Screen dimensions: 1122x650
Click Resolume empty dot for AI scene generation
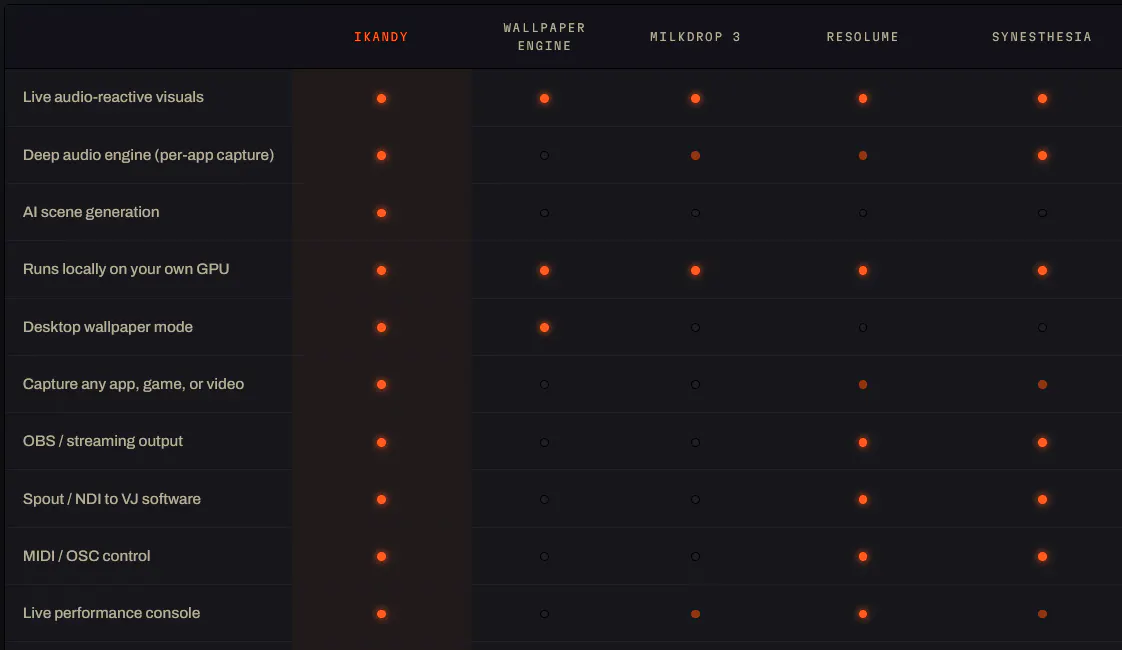tap(863, 213)
